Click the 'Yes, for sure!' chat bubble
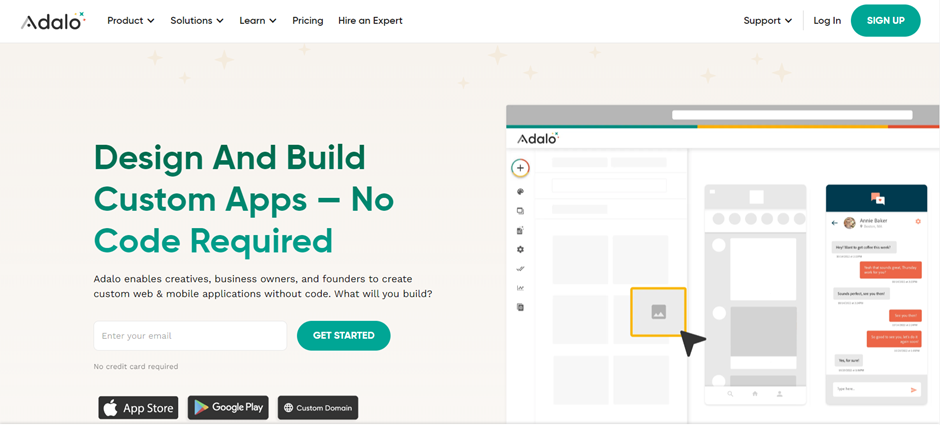 point(849,360)
